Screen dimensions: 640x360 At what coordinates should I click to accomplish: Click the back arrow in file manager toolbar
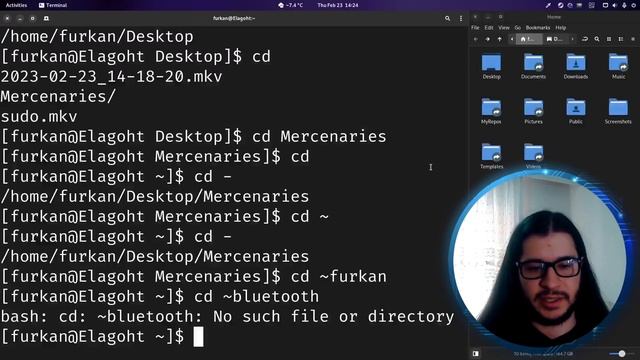tap(476, 39)
